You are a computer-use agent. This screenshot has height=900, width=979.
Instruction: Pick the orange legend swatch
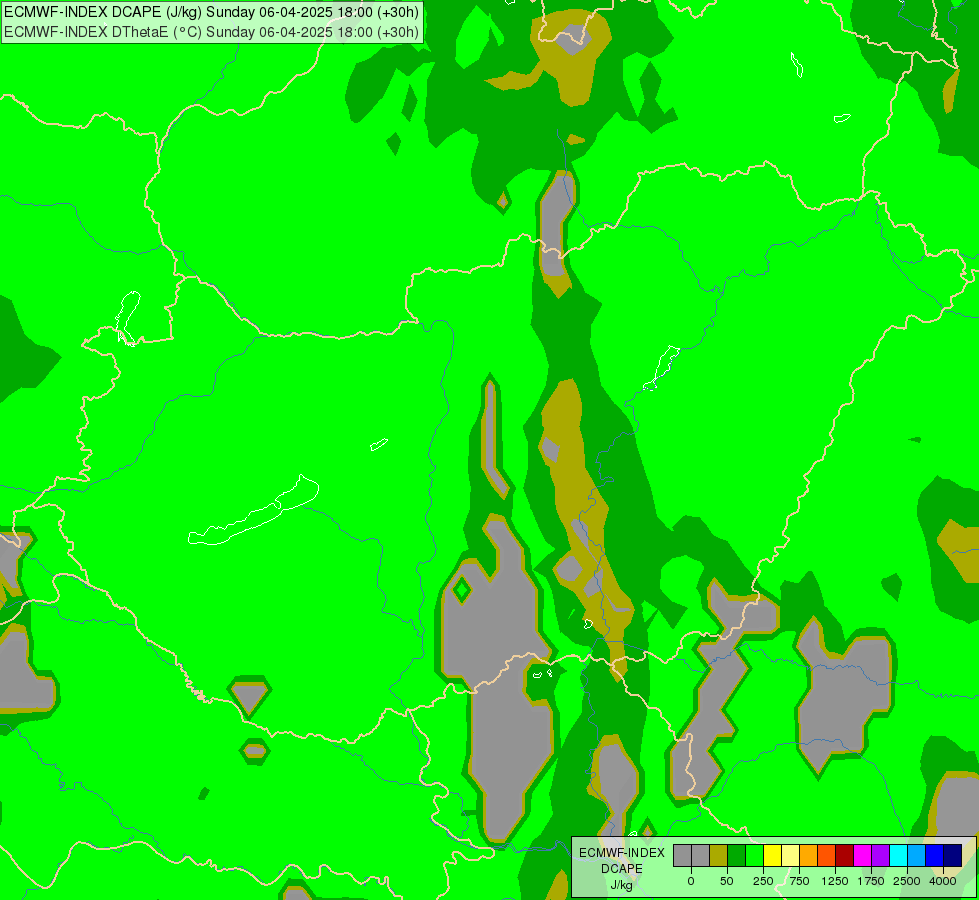pos(809,855)
